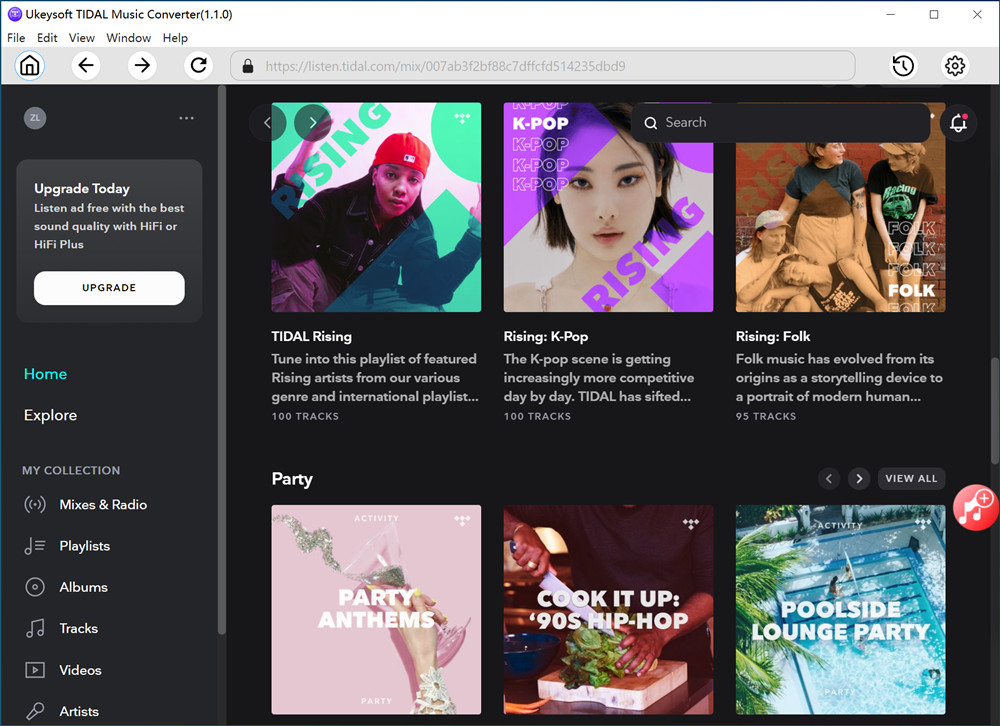Image resolution: width=1000 pixels, height=726 pixels.
Task: Minimize the Ukeysoft window
Action: [891, 14]
